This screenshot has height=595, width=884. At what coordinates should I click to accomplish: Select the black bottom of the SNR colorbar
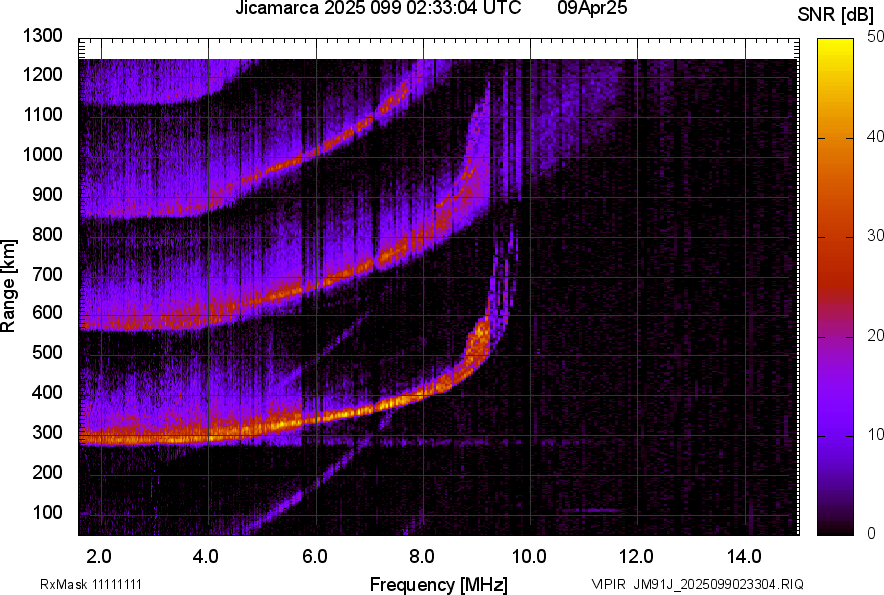836,529
